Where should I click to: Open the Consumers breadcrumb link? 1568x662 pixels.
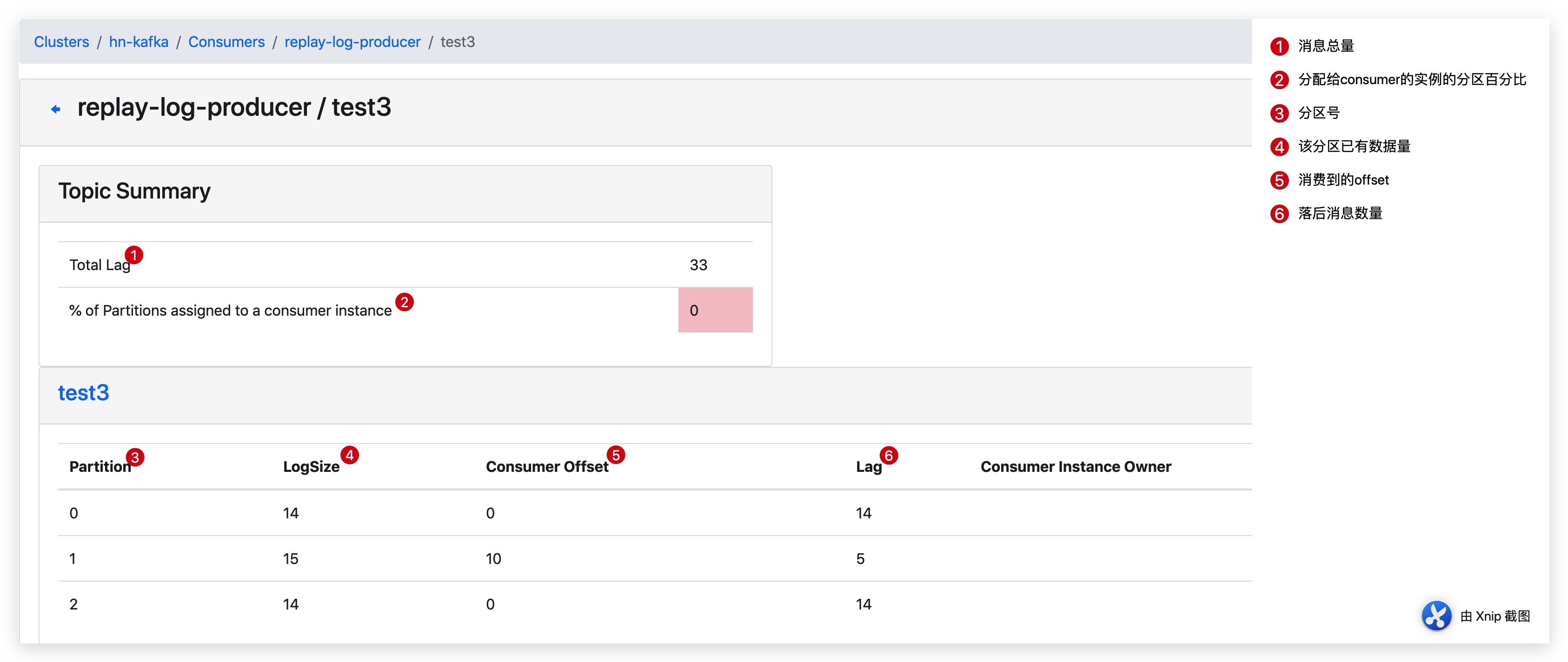[x=226, y=41]
